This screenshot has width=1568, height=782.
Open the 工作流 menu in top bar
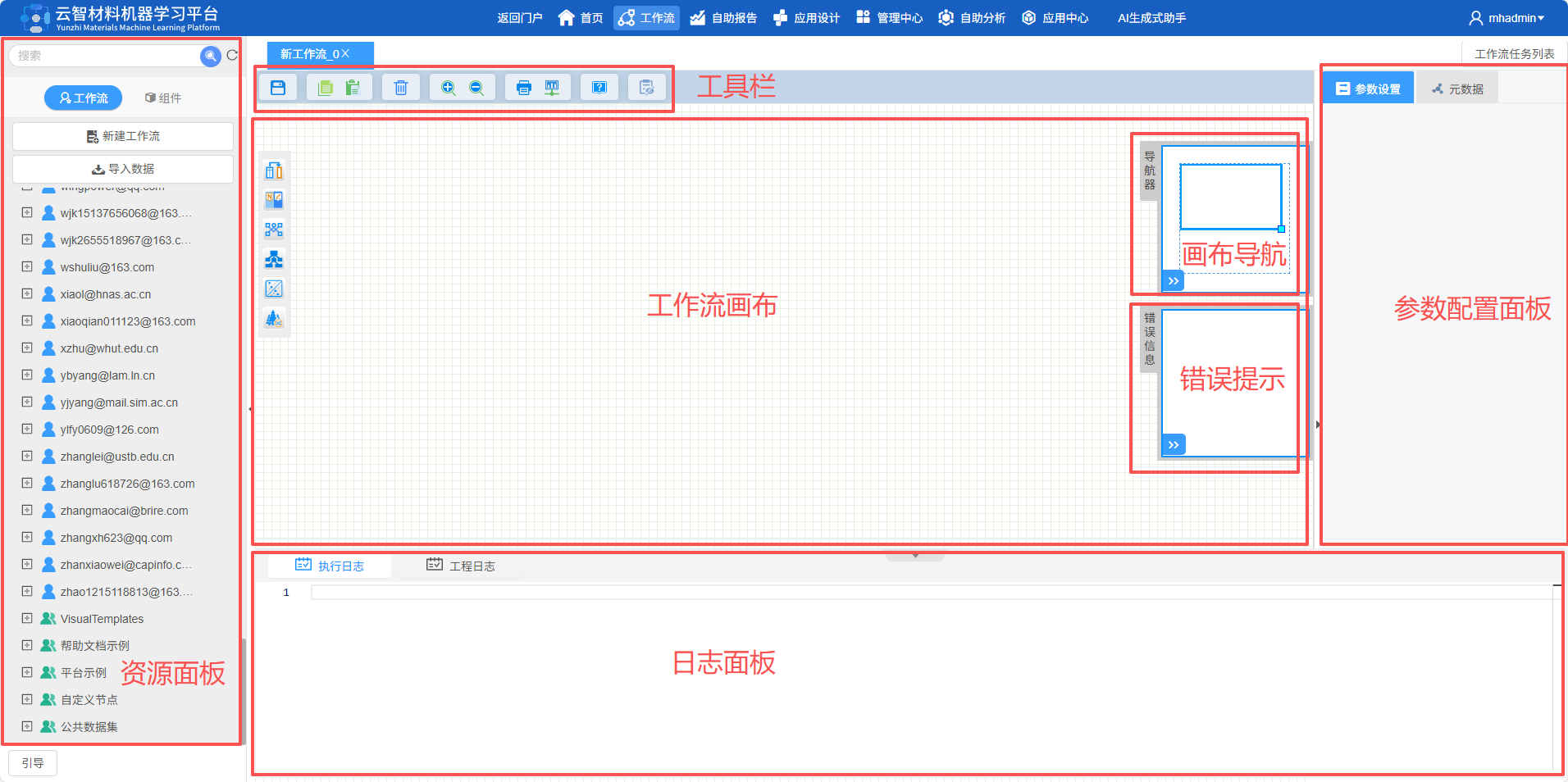pos(646,17)
